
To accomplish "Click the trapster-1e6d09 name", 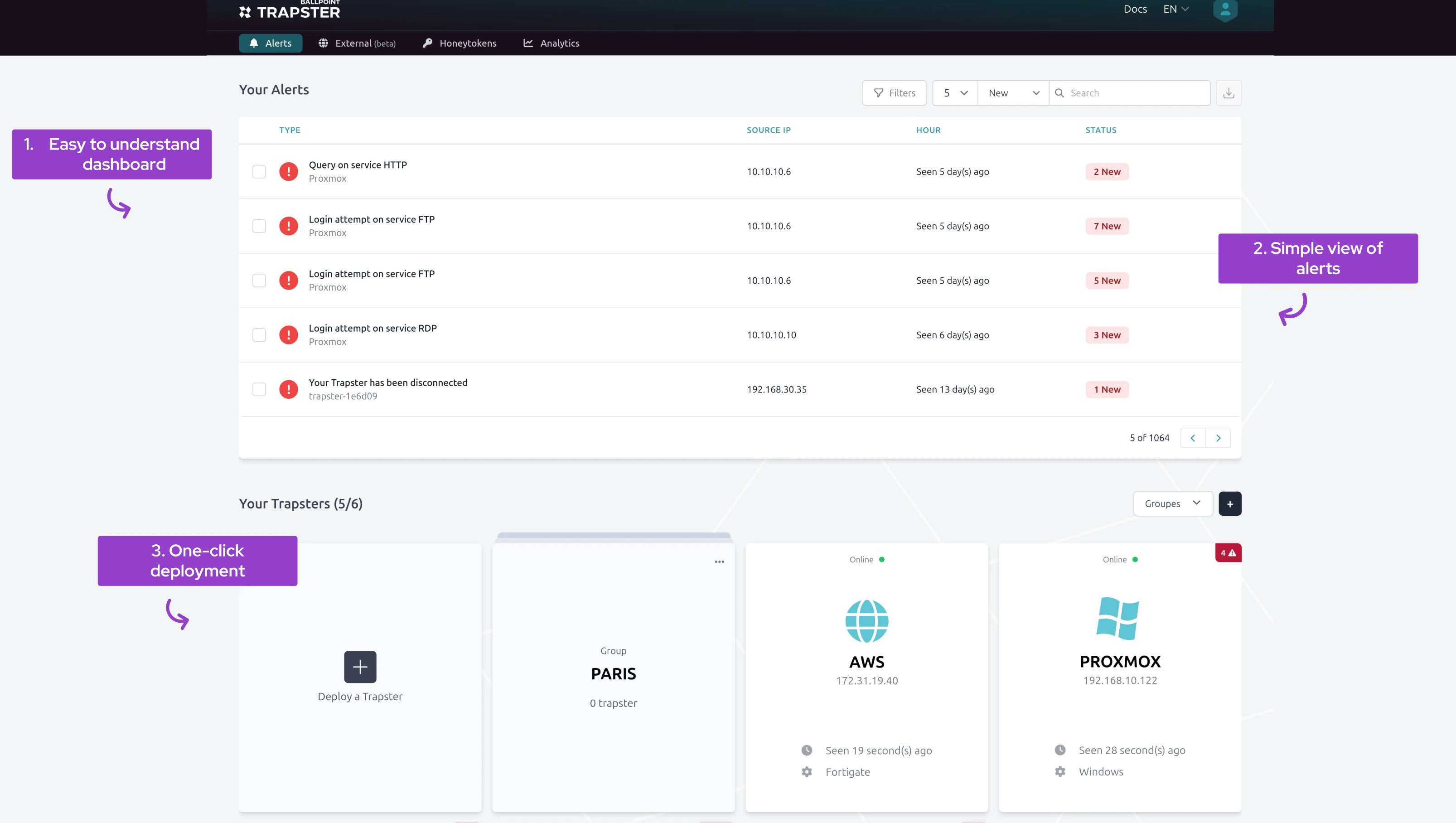I will point(343,396).
